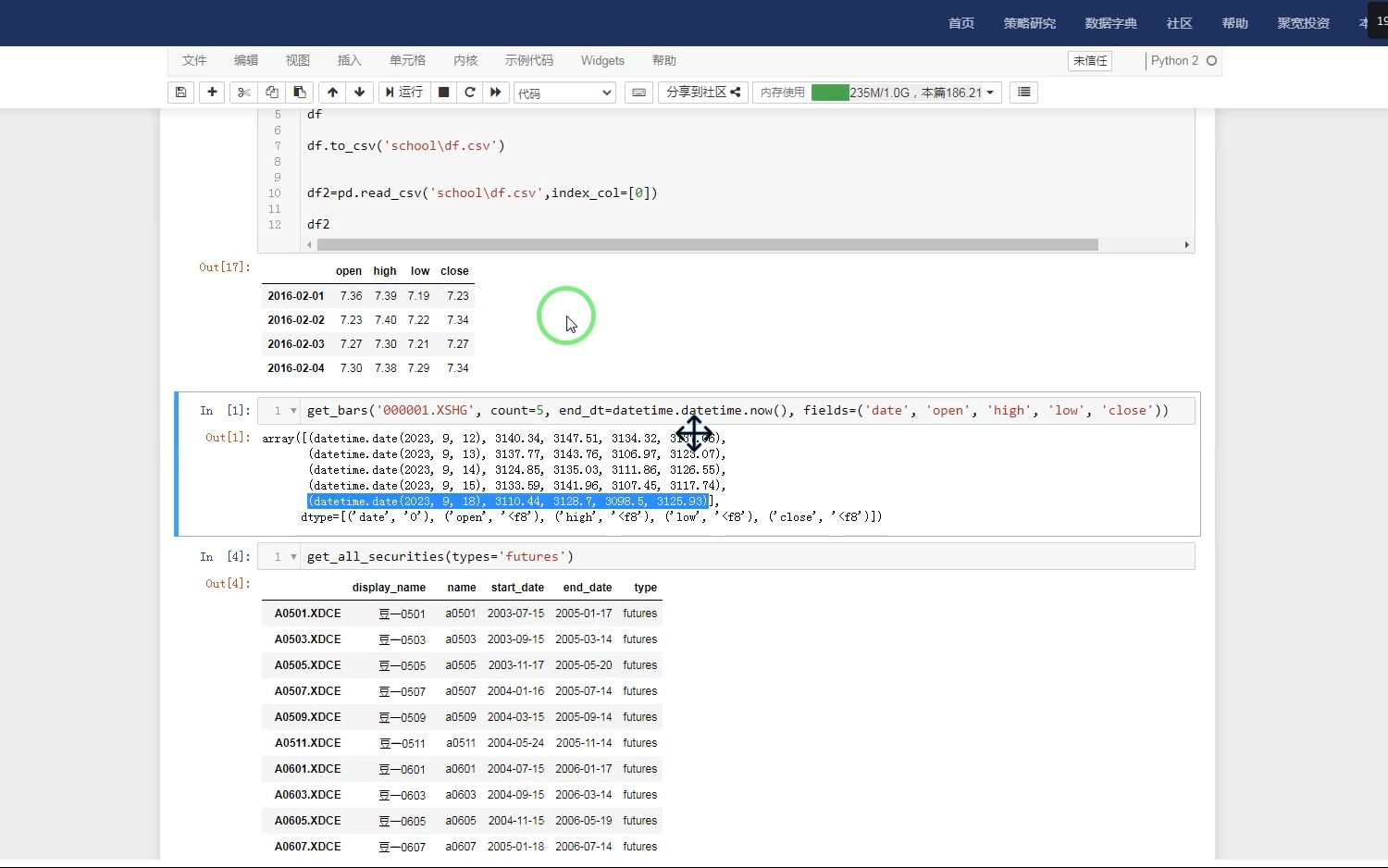Viewport: 1388px width, 868px height.
Task: Click the highlighted datetime.date(2023, 9, 18) row
Action: click(507, 502)
